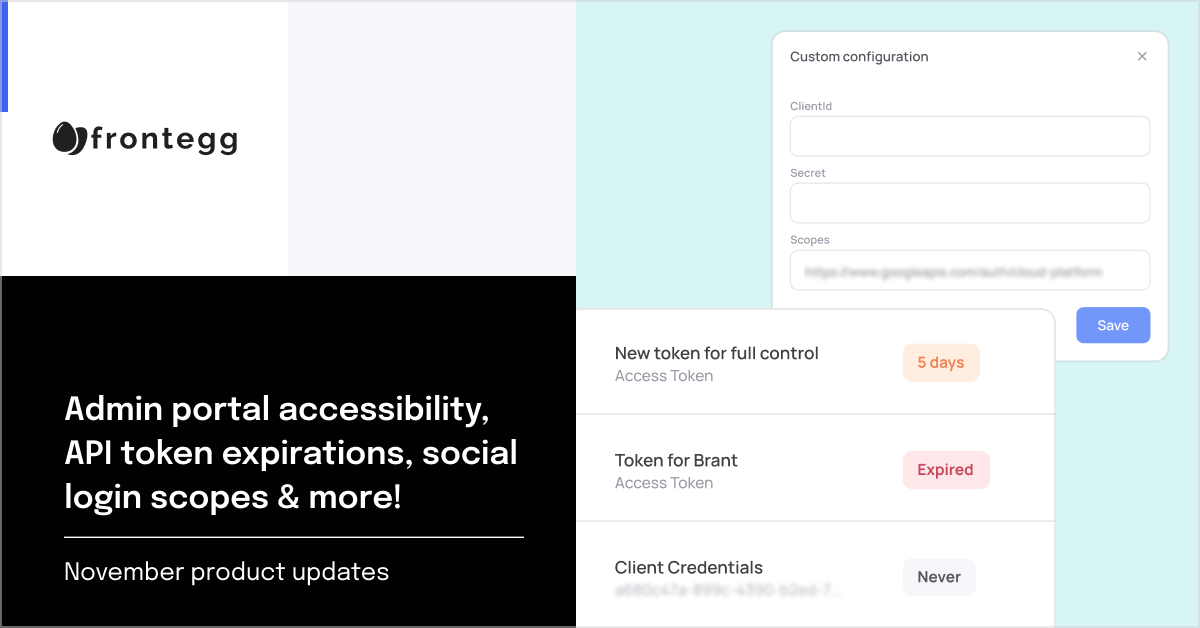
Task: Focus the Secret input field
Action: coord(969,203)
